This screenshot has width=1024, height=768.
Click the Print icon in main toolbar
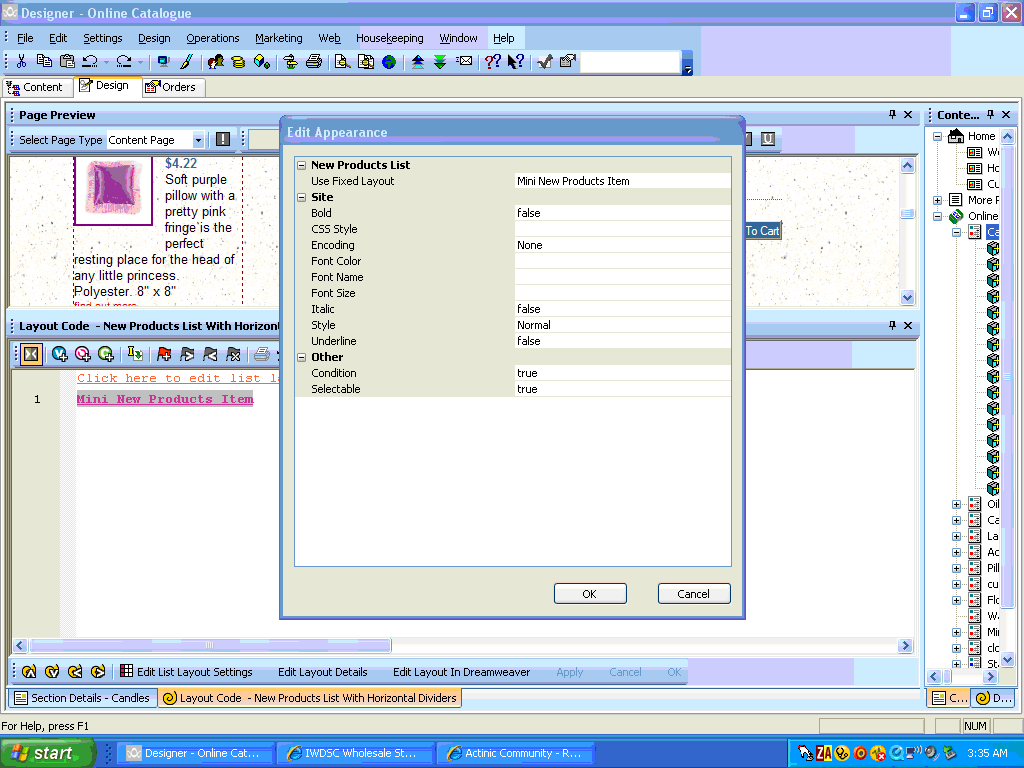click(x=313, y=62)
